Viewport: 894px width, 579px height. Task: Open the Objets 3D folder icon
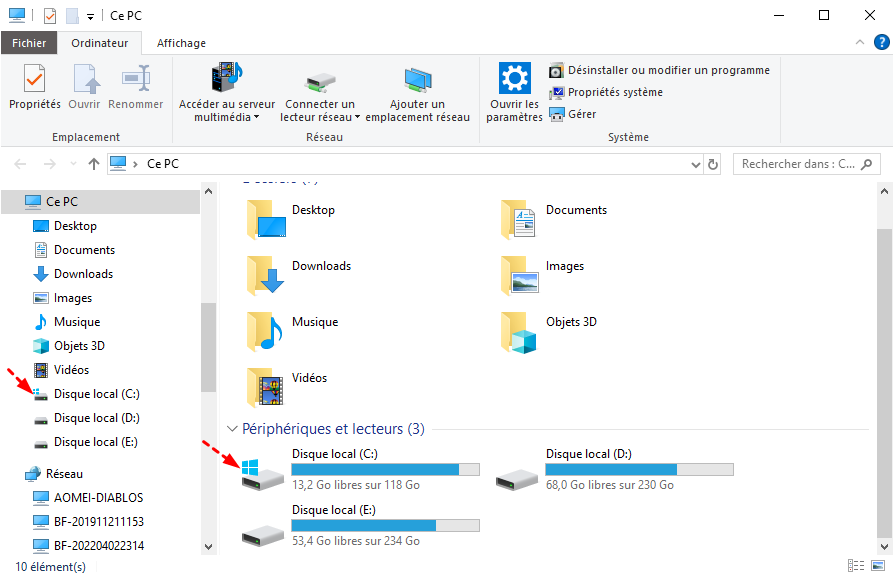pyautogui.click(x=519, y=332)
